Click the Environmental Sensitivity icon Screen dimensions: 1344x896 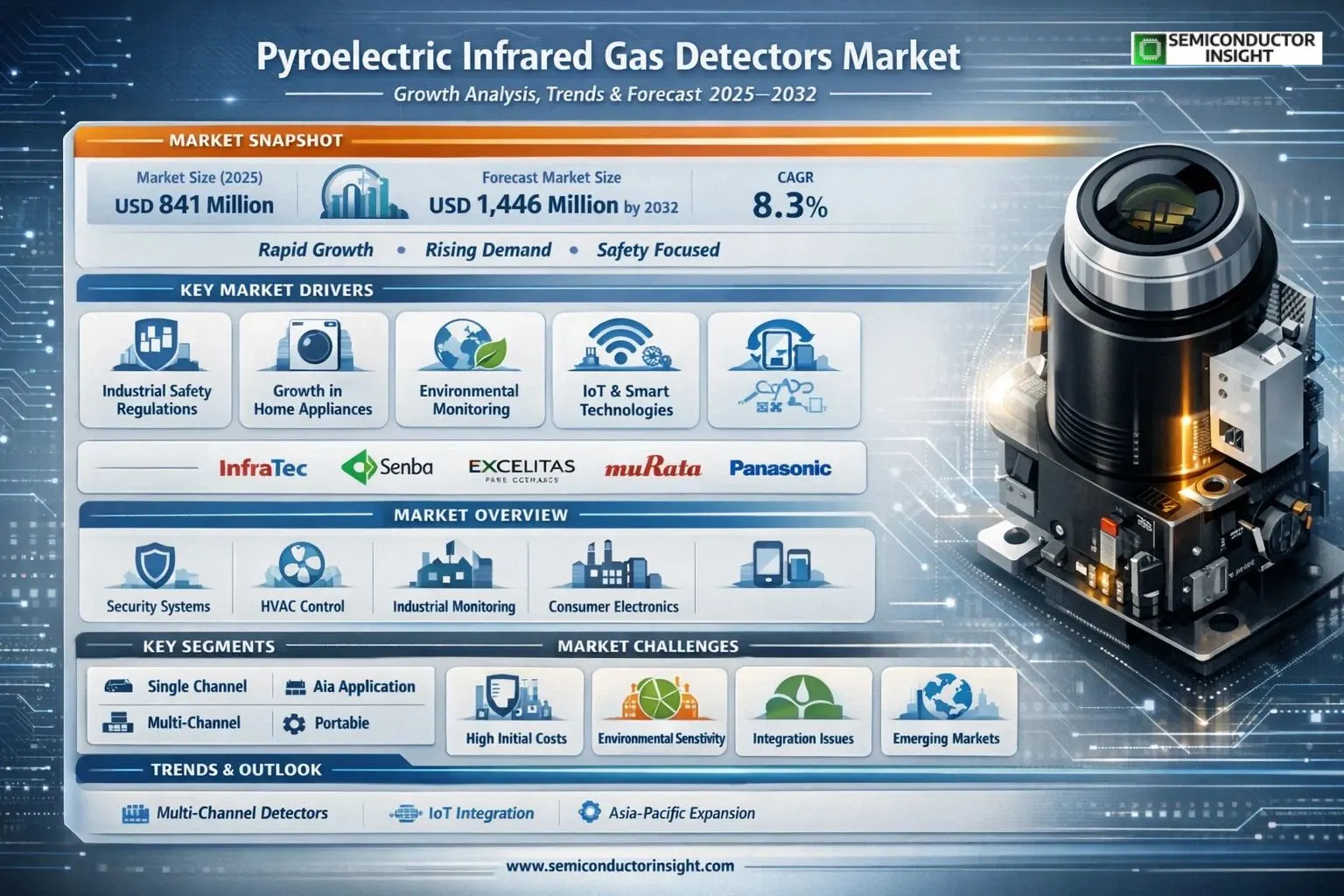tap(660, 700)
